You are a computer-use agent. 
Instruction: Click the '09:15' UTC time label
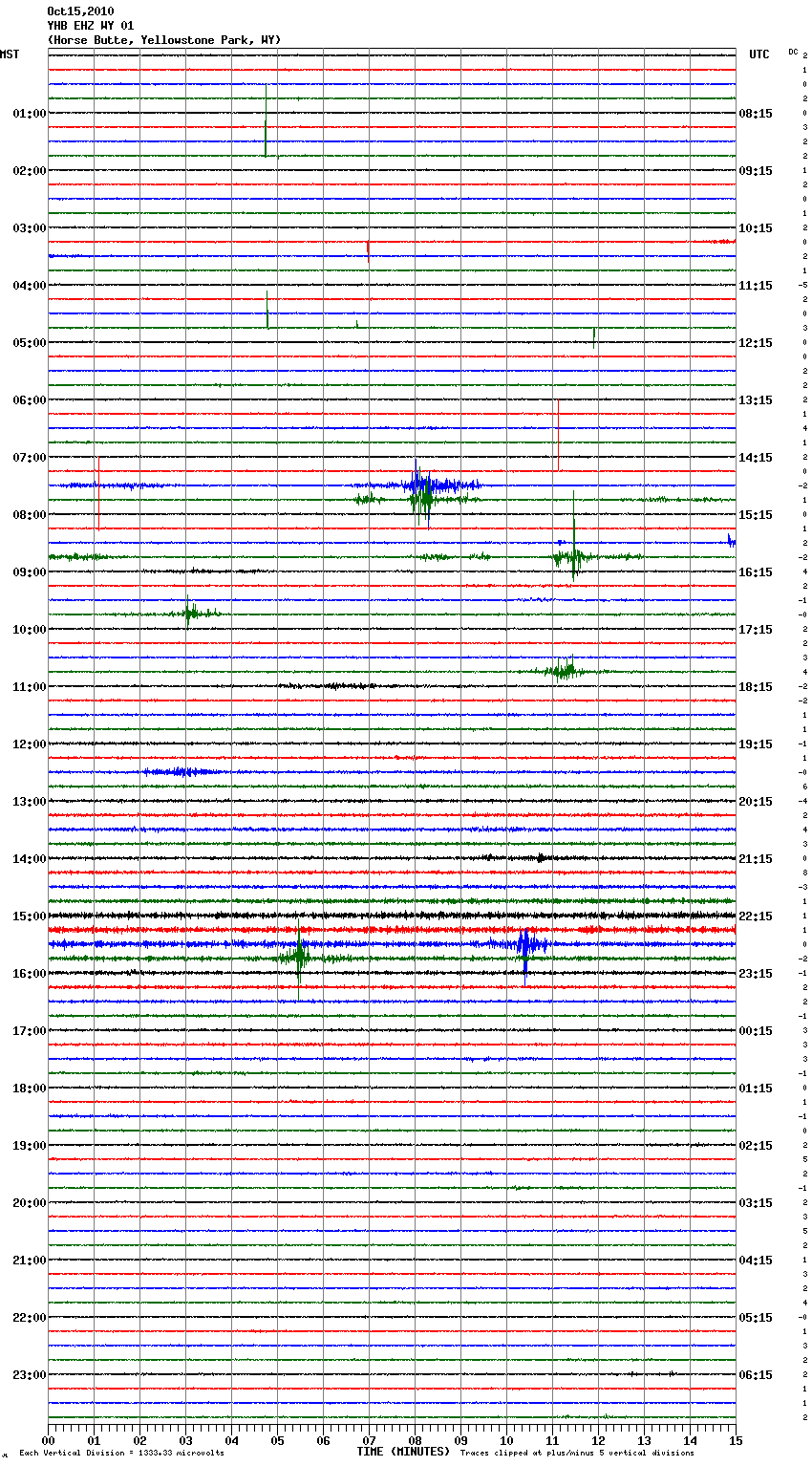(x=756, y=171)
